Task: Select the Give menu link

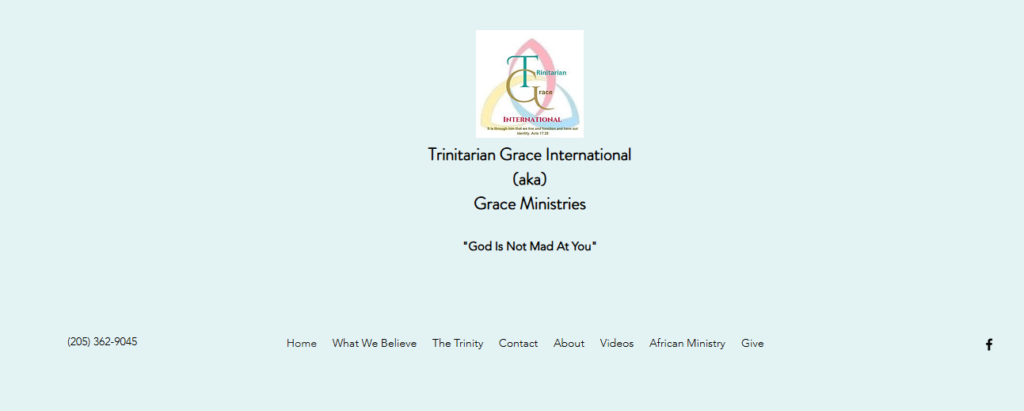Action: pos(752,343)
